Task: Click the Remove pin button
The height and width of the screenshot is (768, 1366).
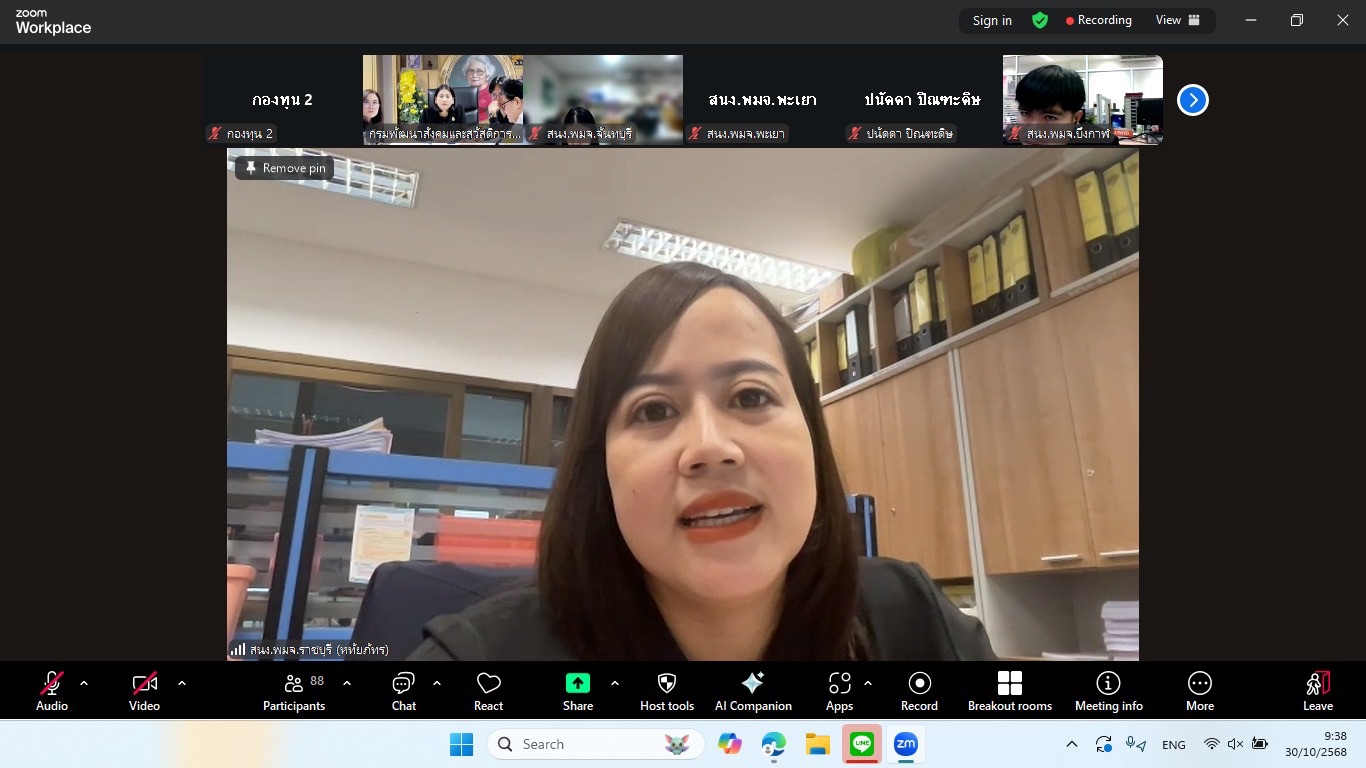Action: 285,168
